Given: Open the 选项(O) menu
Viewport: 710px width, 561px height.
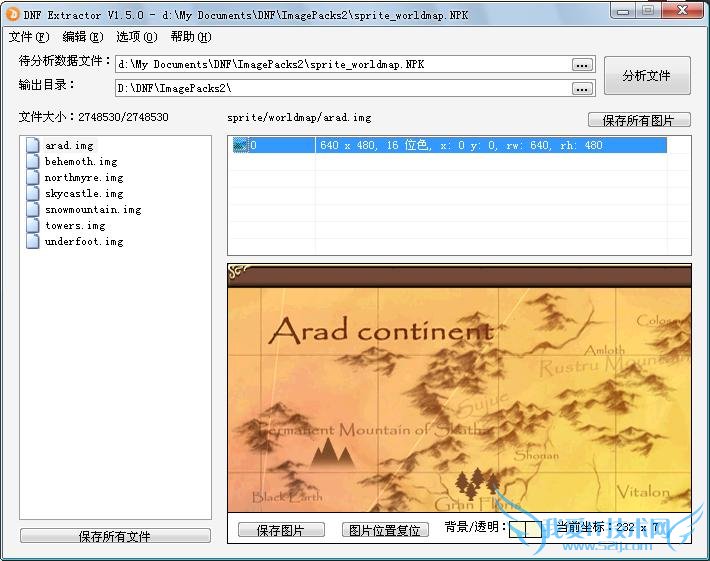Looking at the screenshot, I should [x=137, y=37].
